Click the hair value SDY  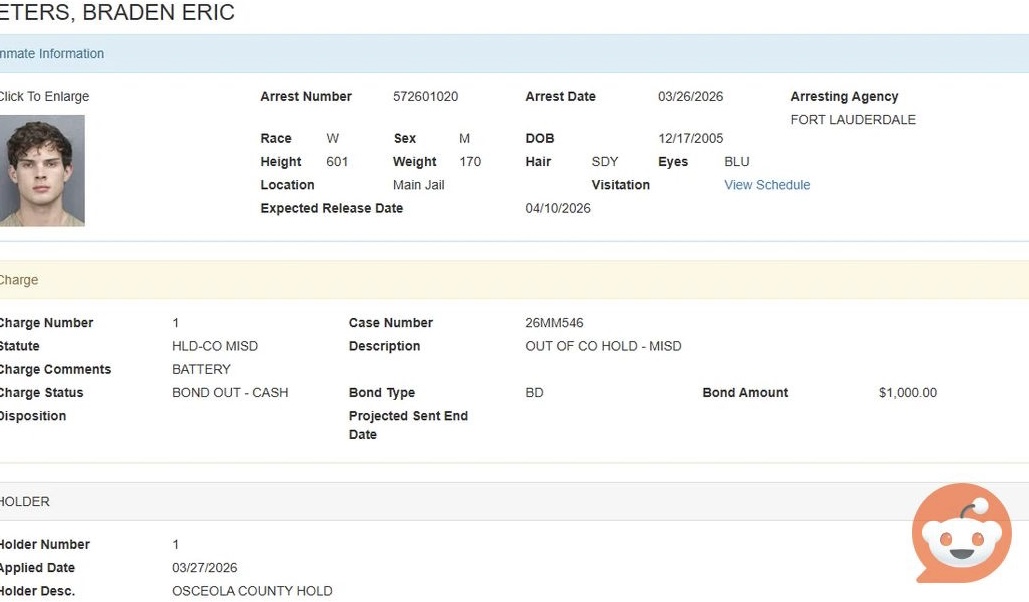604,162
